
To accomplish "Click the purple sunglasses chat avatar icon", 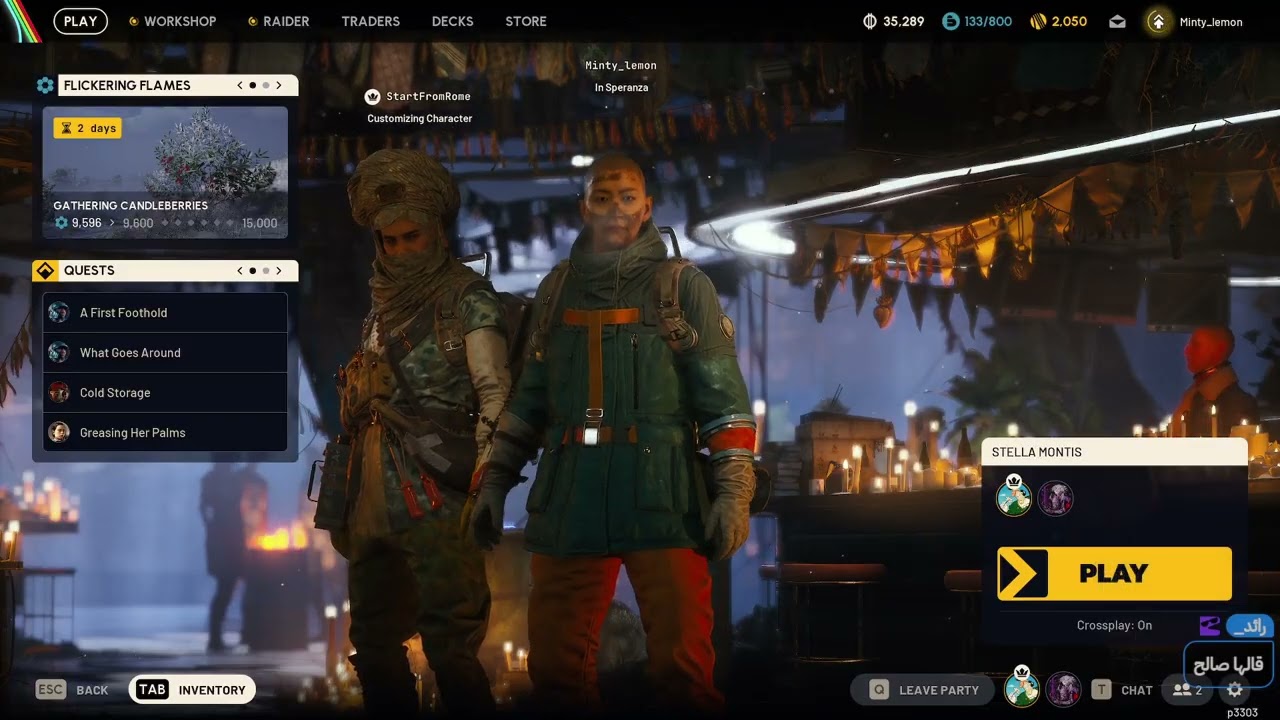I will (x=1210, y=626).
